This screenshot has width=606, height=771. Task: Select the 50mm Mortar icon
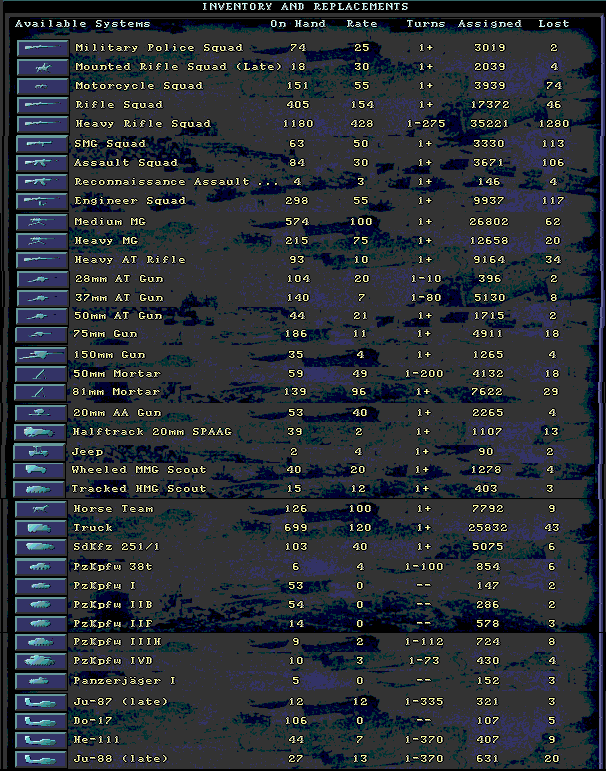41,374
